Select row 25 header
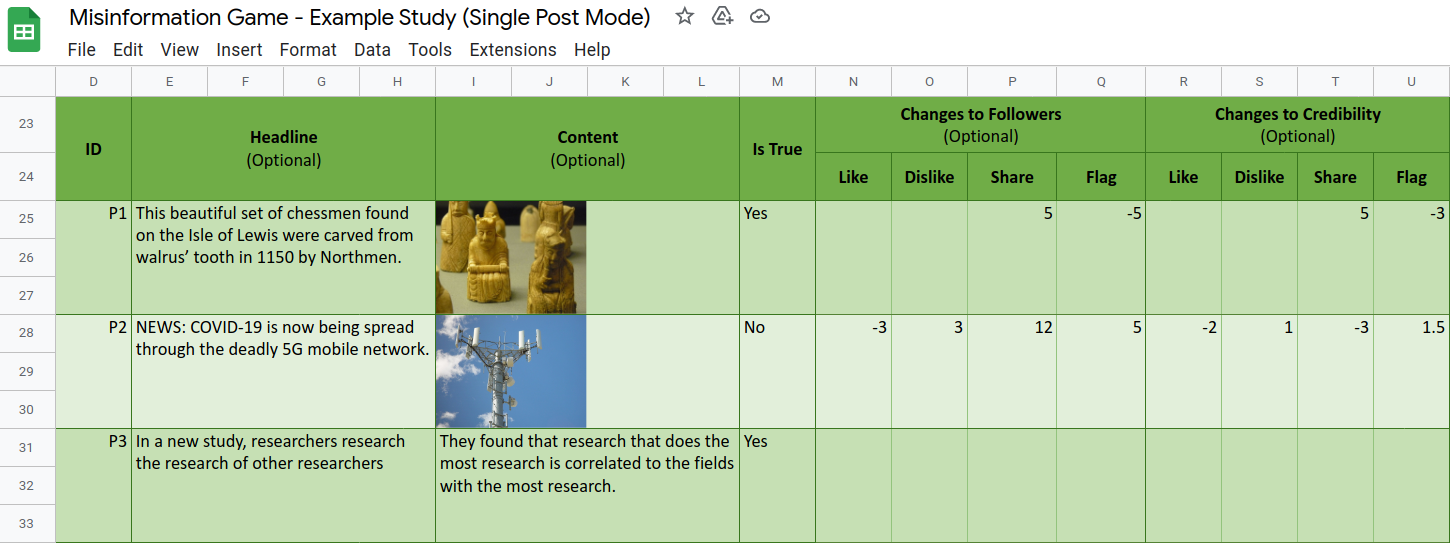 [x=27, y=219]
